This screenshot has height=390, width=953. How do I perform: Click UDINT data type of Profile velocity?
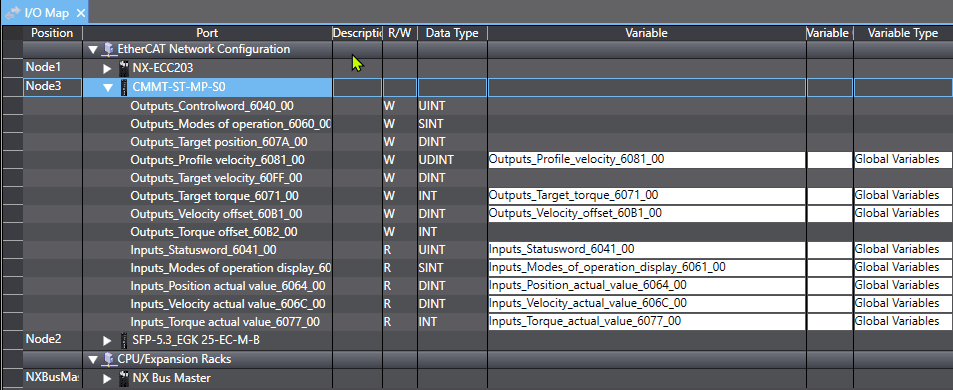[x=452, y=160]
